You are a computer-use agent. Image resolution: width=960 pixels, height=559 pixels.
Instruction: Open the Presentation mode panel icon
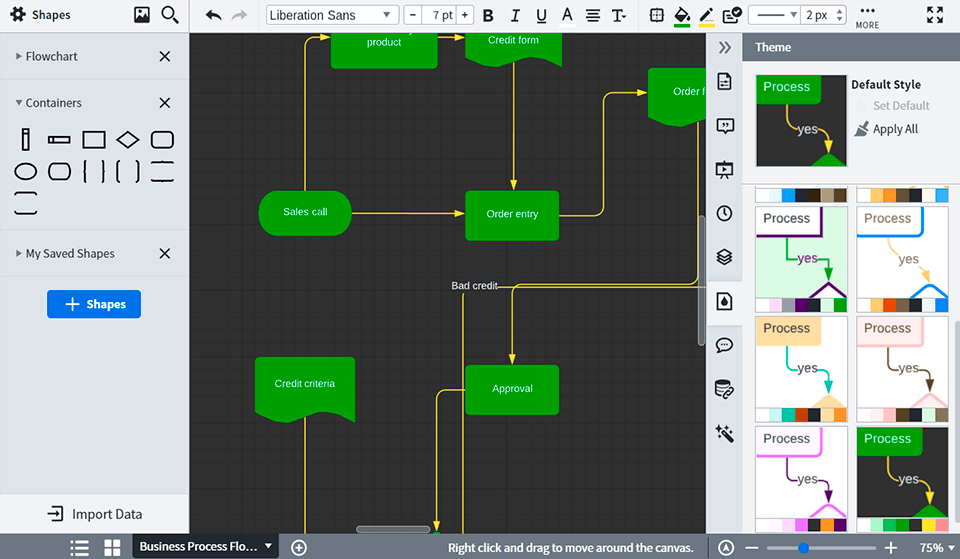[x=725, y=170]
